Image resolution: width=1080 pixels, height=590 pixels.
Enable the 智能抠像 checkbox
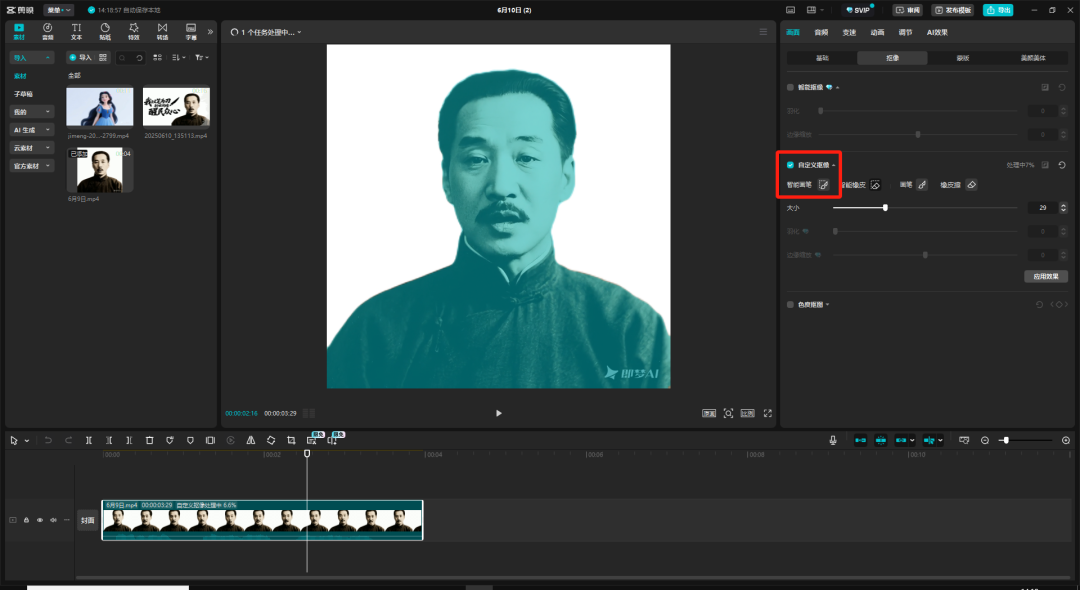pyautogui.click(x=789, y=86)
